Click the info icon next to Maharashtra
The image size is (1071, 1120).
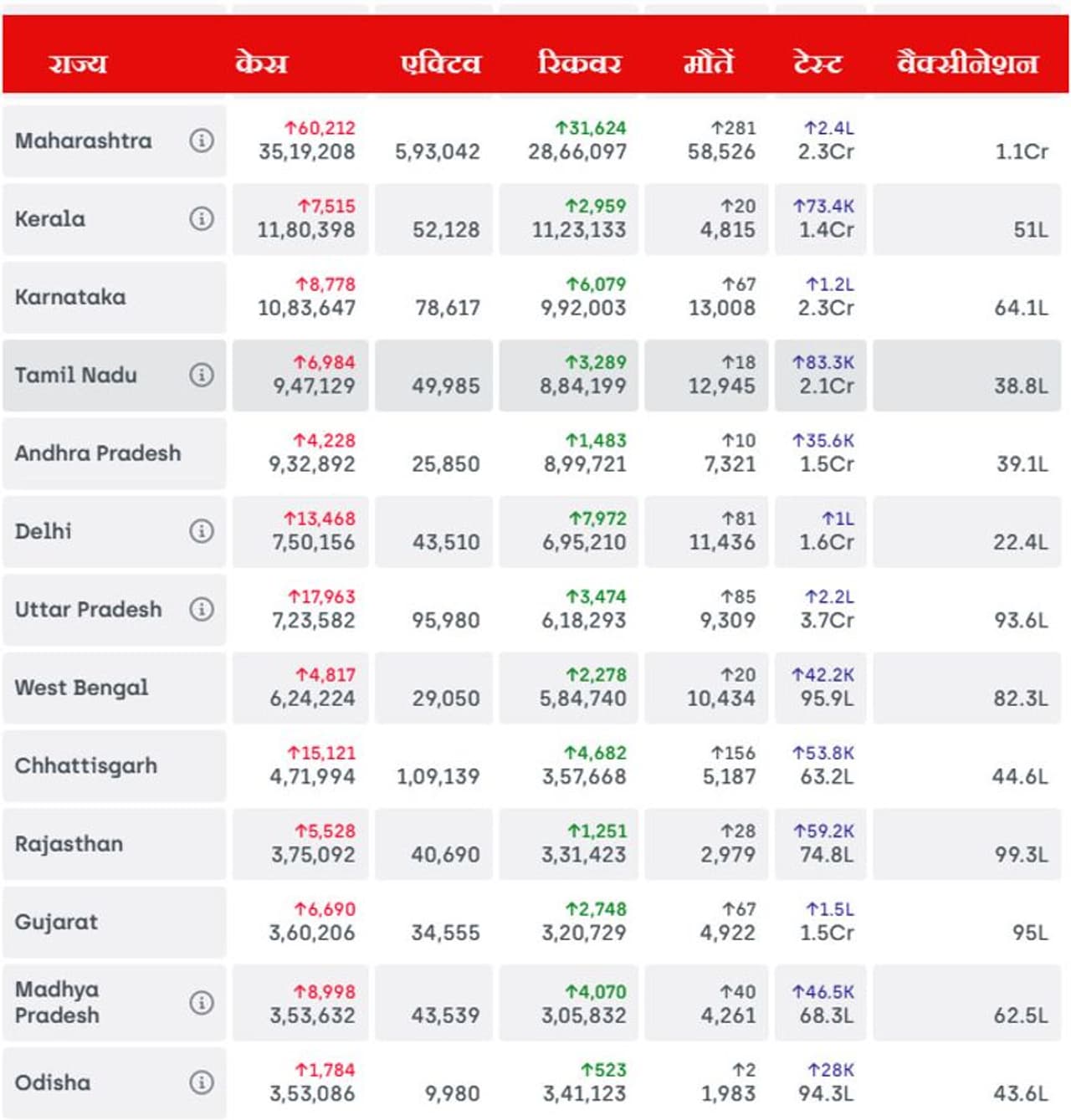[201, 141]
